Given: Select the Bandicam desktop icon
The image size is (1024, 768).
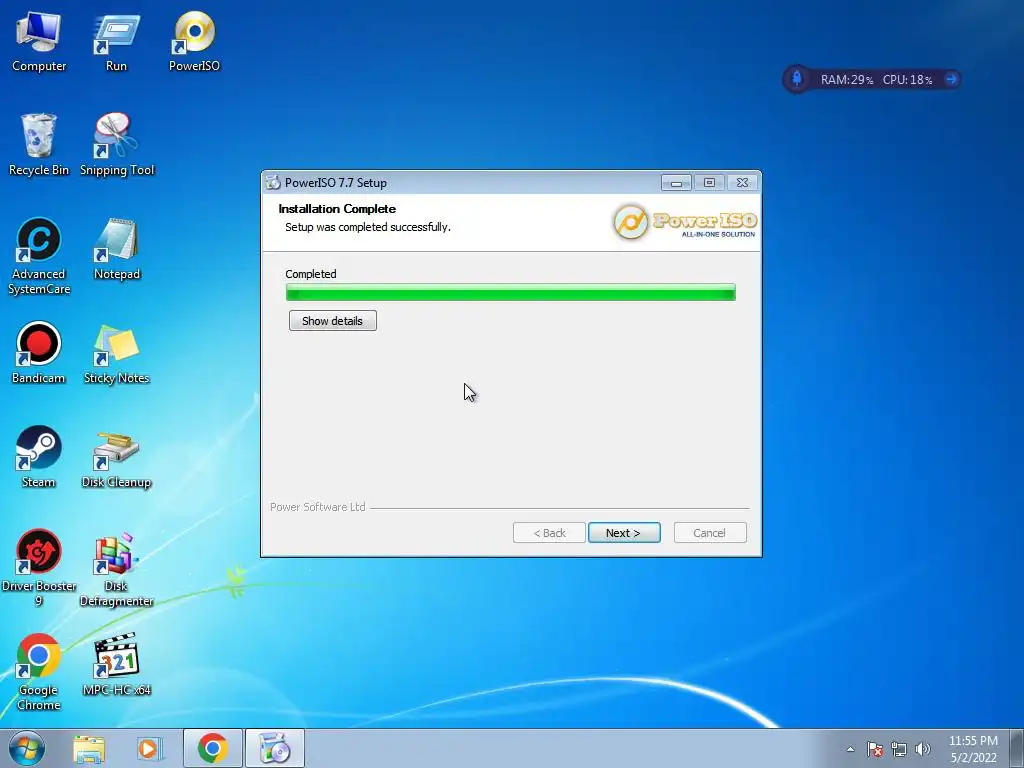Looking at the screenshot, I should 39,353.
